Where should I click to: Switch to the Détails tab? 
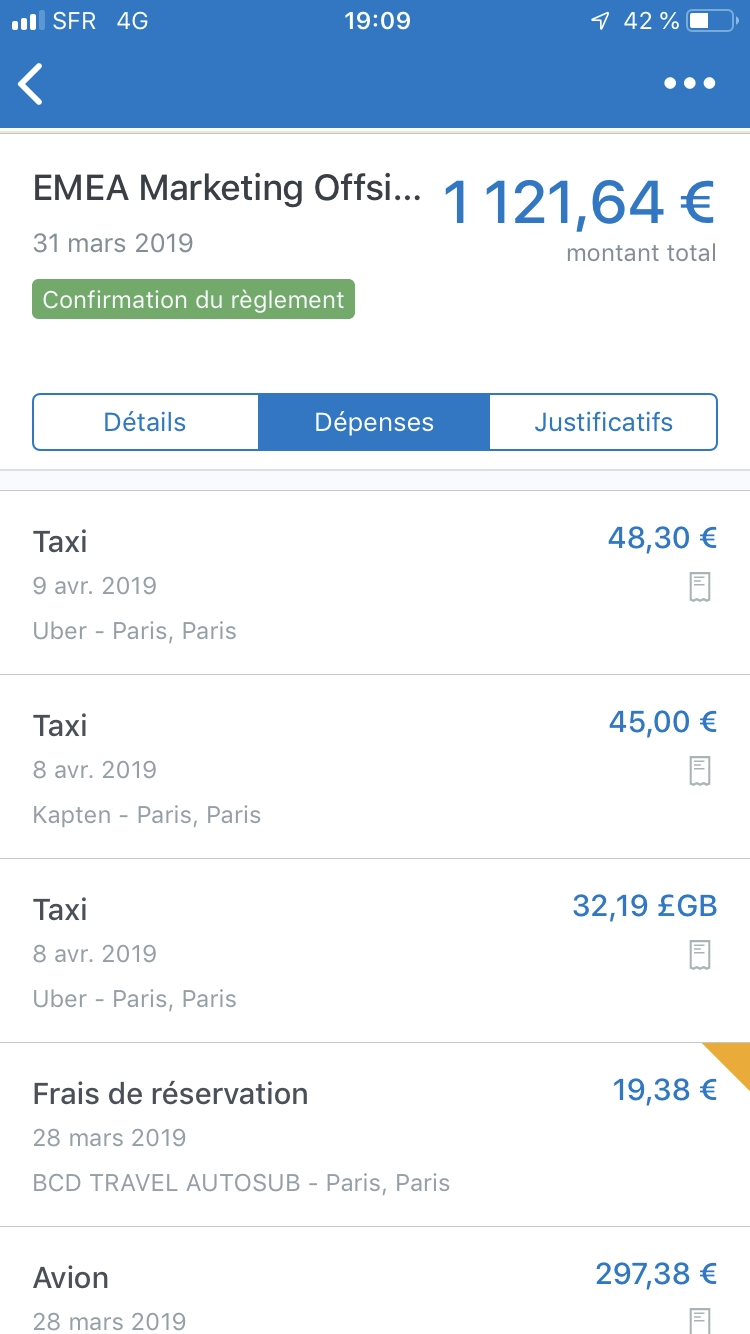[145, 422]
